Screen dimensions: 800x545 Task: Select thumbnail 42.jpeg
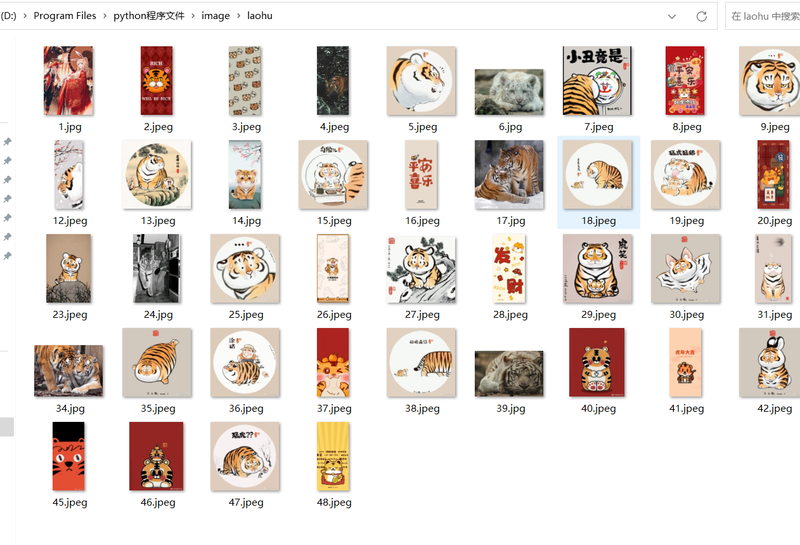coord(771,363)
